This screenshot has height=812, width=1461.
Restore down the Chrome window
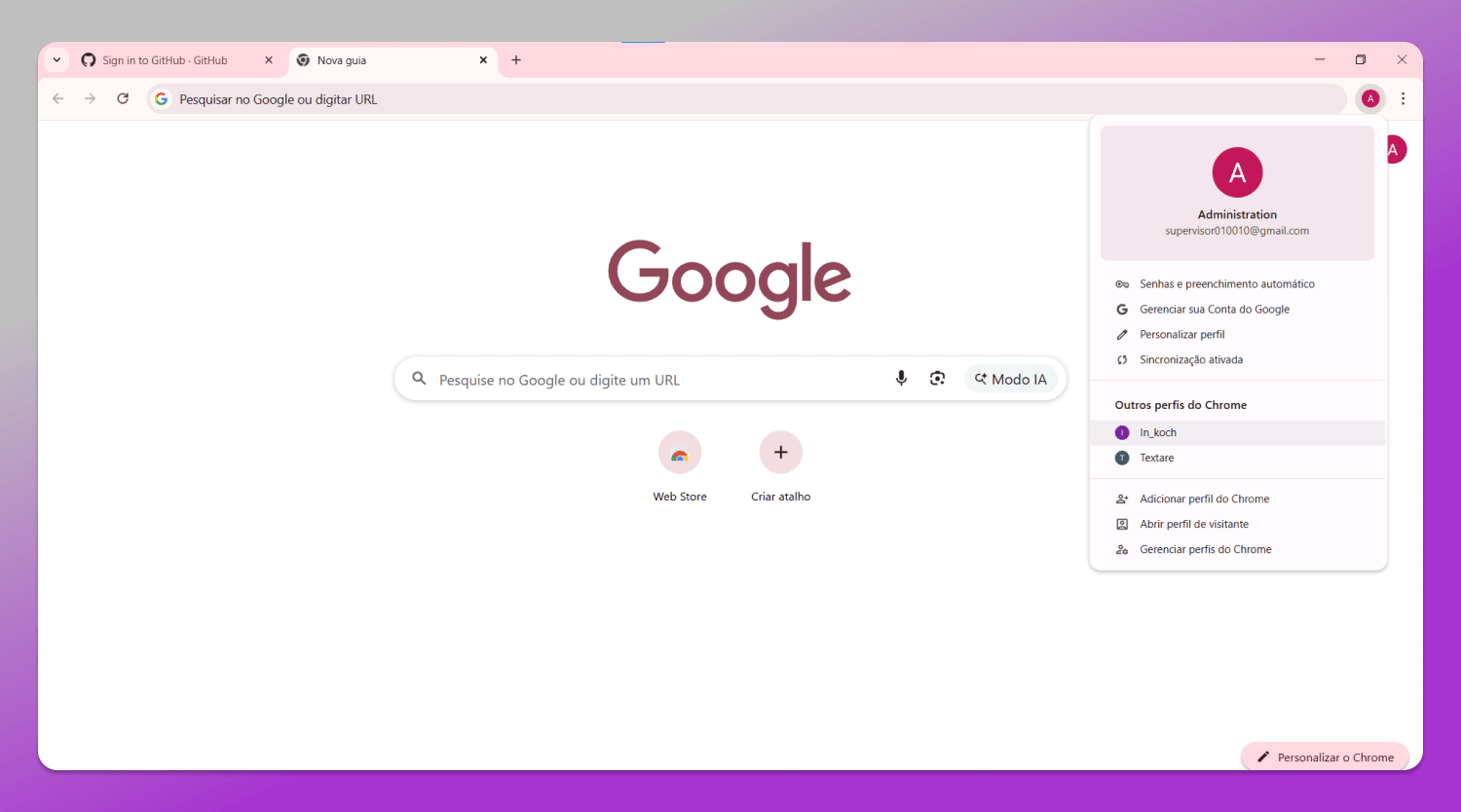pyautogui.click(x=1361, y=59)
